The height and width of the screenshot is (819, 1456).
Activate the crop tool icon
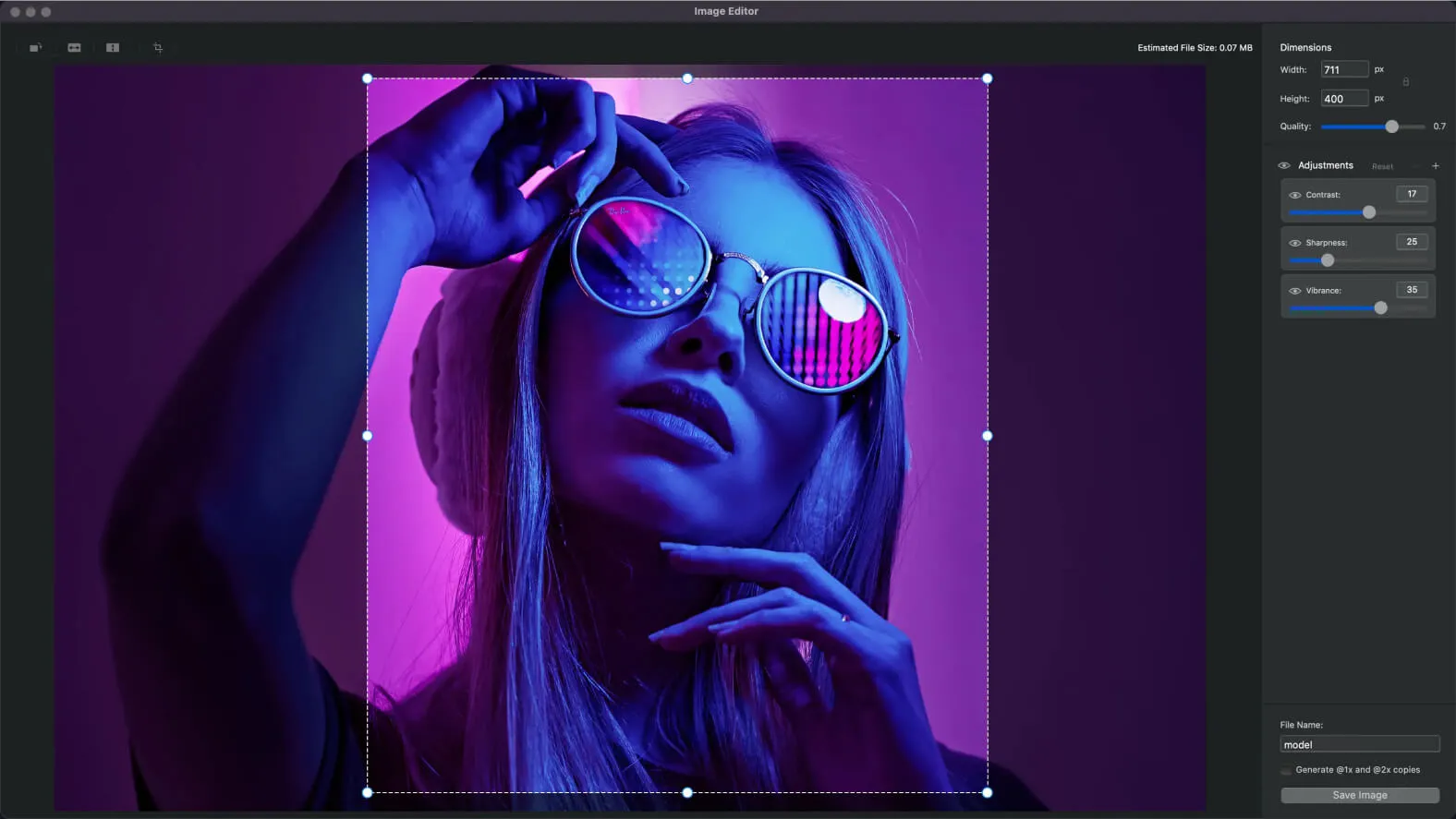point(158,47)
